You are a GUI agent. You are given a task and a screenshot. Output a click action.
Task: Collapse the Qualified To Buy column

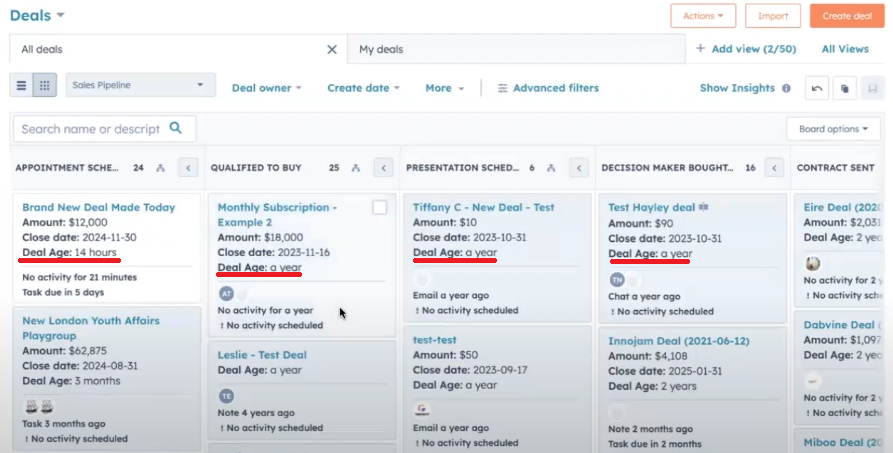coord(383,168)
